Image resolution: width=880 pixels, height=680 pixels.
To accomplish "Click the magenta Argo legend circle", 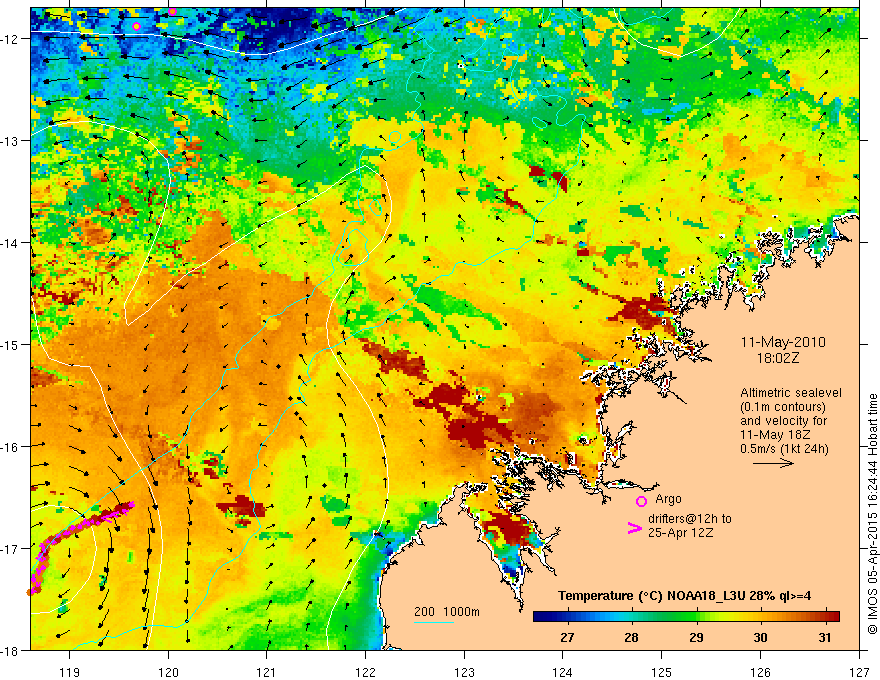I will point(641,501).
